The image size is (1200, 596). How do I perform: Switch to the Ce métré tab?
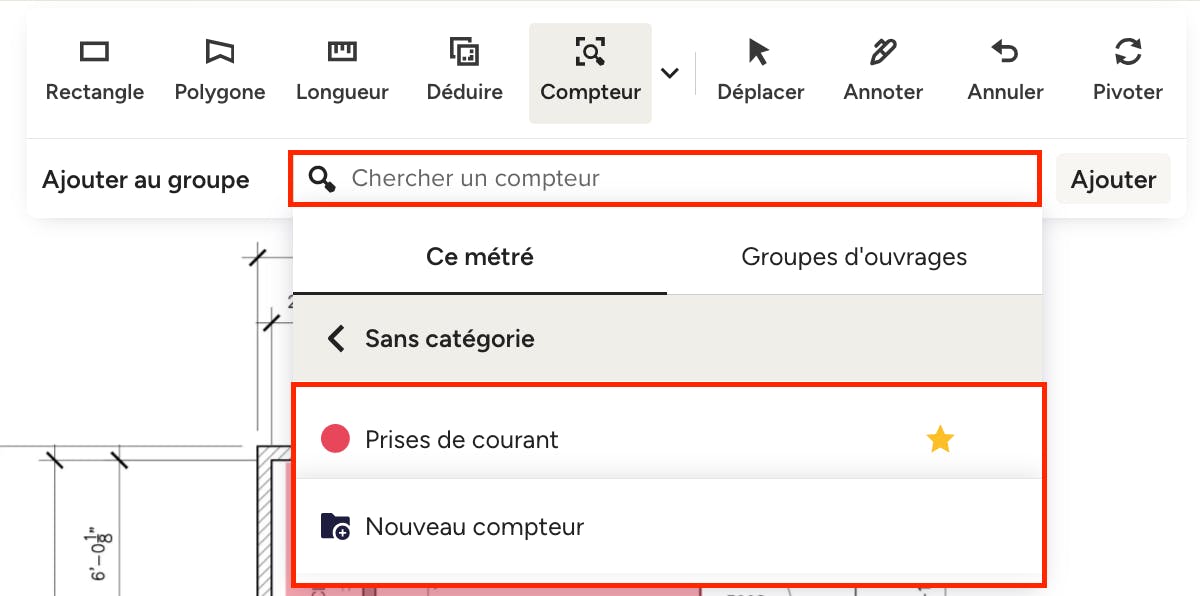(480, 257)
